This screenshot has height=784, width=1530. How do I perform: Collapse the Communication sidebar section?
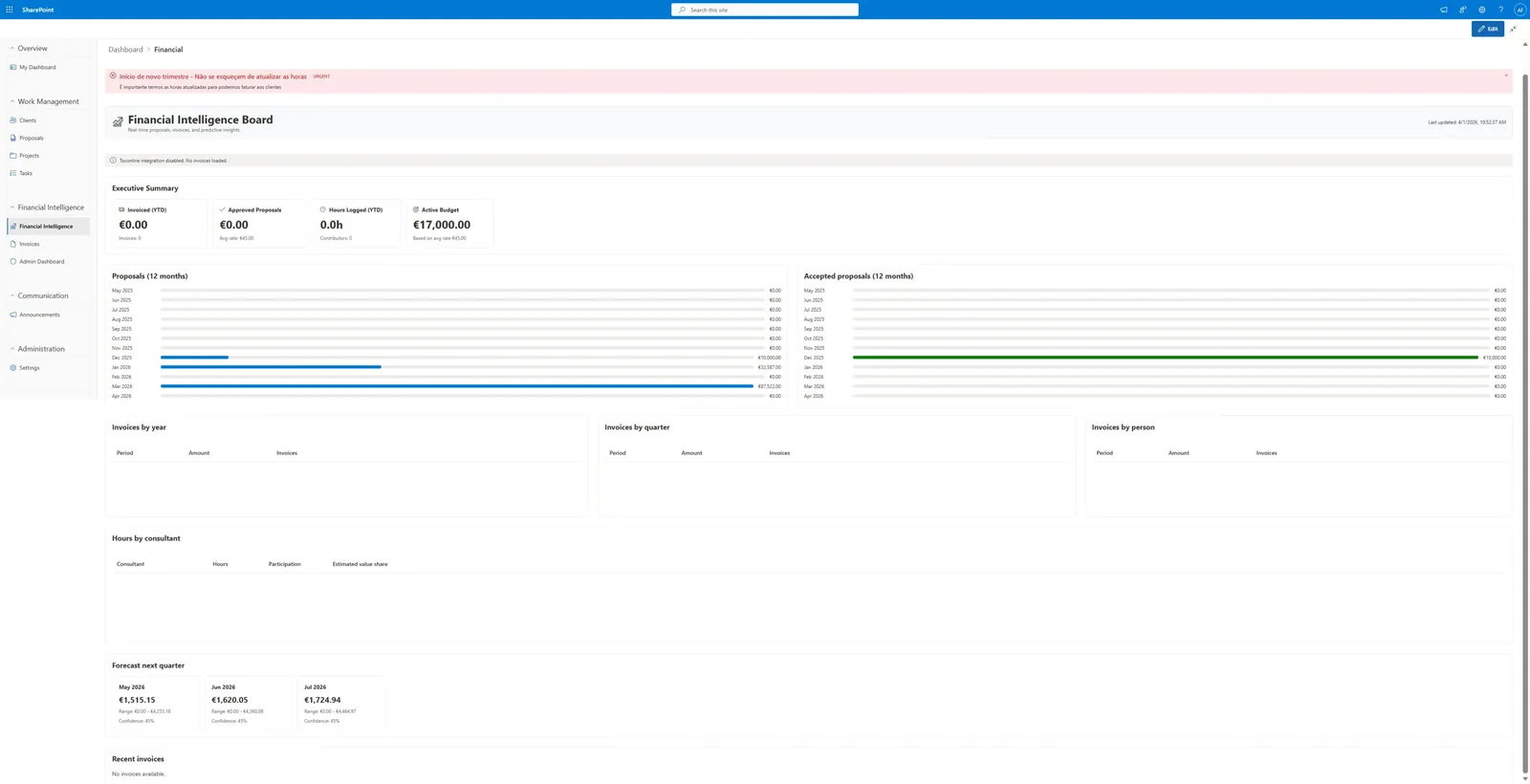coord(12,295)
